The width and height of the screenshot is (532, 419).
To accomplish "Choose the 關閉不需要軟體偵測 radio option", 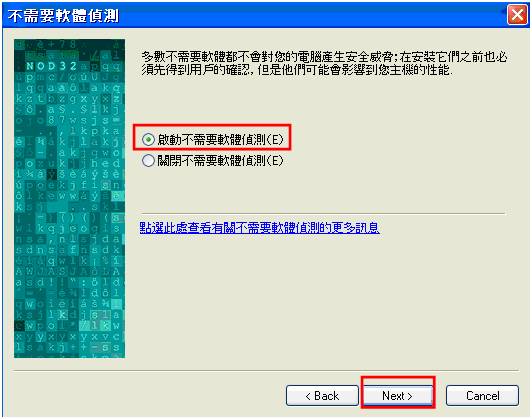I will [x=148, y=160].
